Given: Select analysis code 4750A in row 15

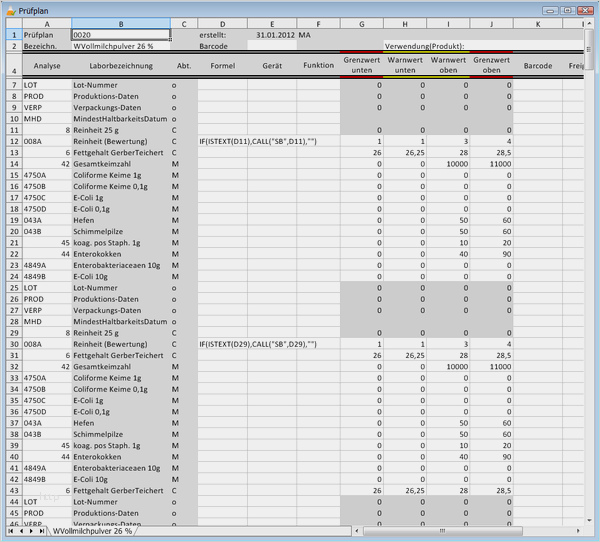Looking at the screenshot, I should point(47,175).
